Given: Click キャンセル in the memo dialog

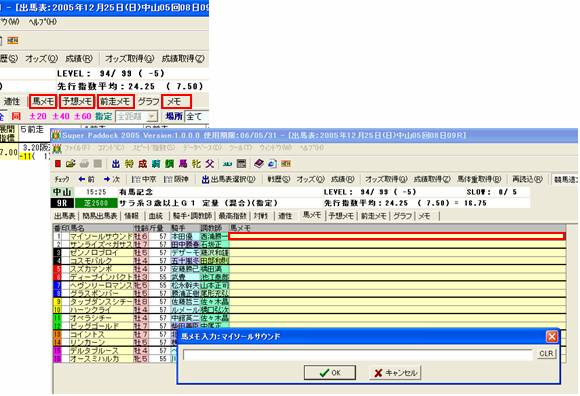Looking at the screenshot, I should coord(395,372).
